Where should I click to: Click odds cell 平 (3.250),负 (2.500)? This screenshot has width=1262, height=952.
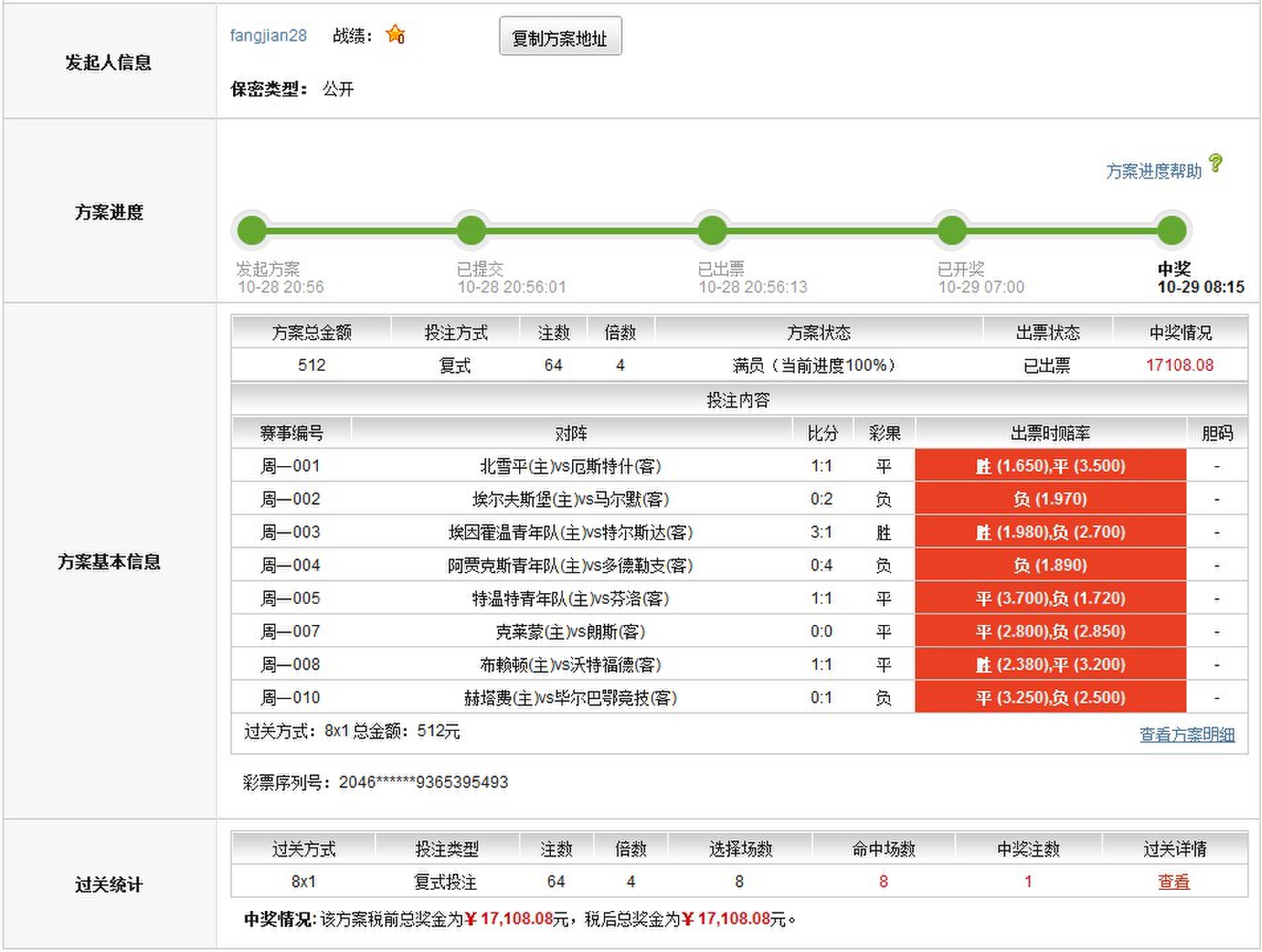[x=1050, y=698]
